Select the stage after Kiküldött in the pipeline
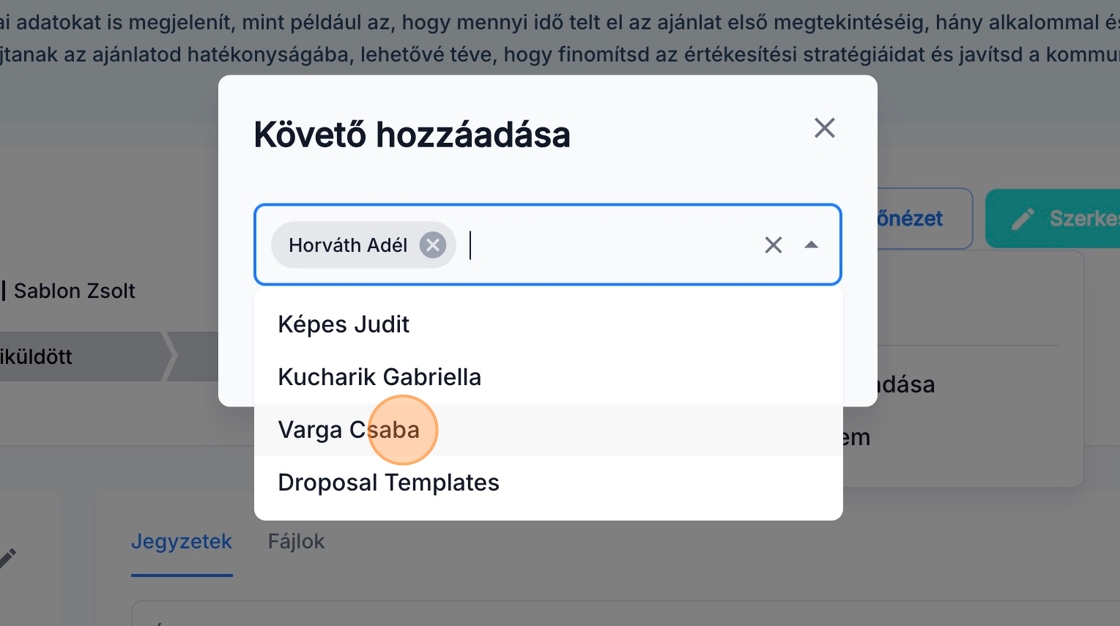 point(196,357)
